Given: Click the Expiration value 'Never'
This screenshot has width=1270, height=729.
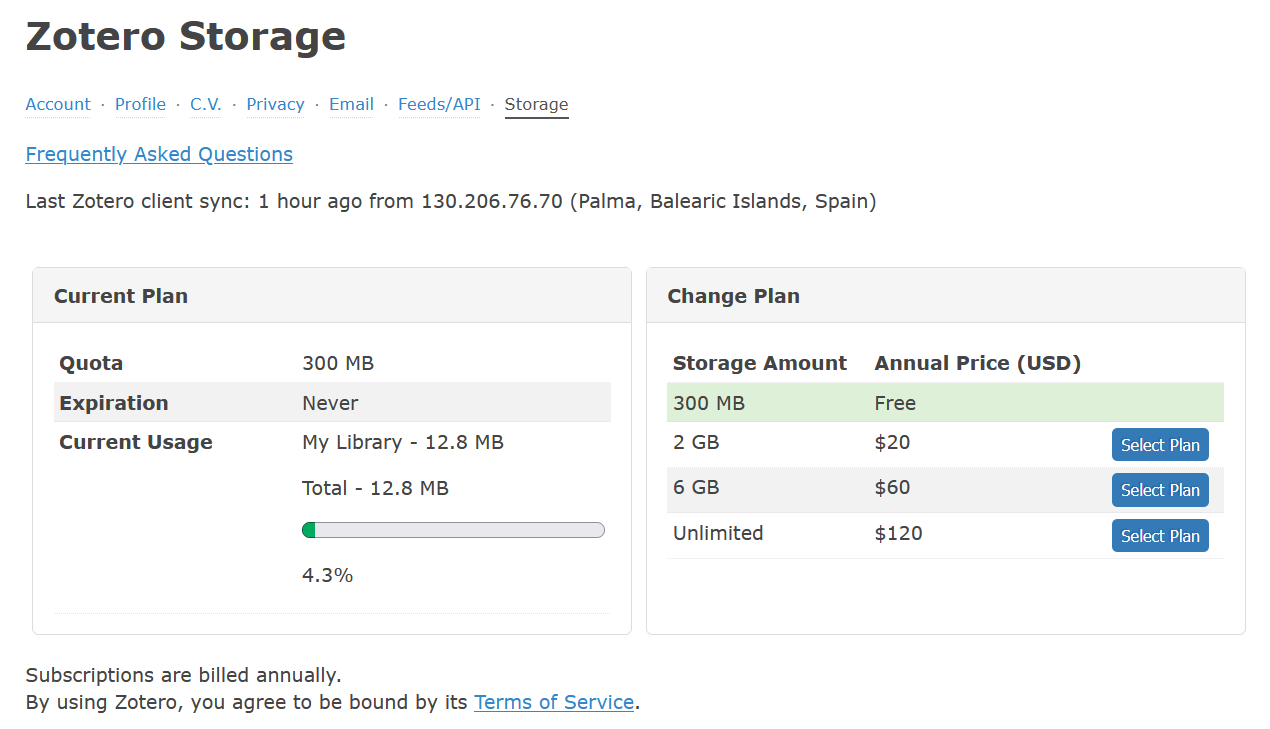Looking at the screenshot, I should coord(330,403).
